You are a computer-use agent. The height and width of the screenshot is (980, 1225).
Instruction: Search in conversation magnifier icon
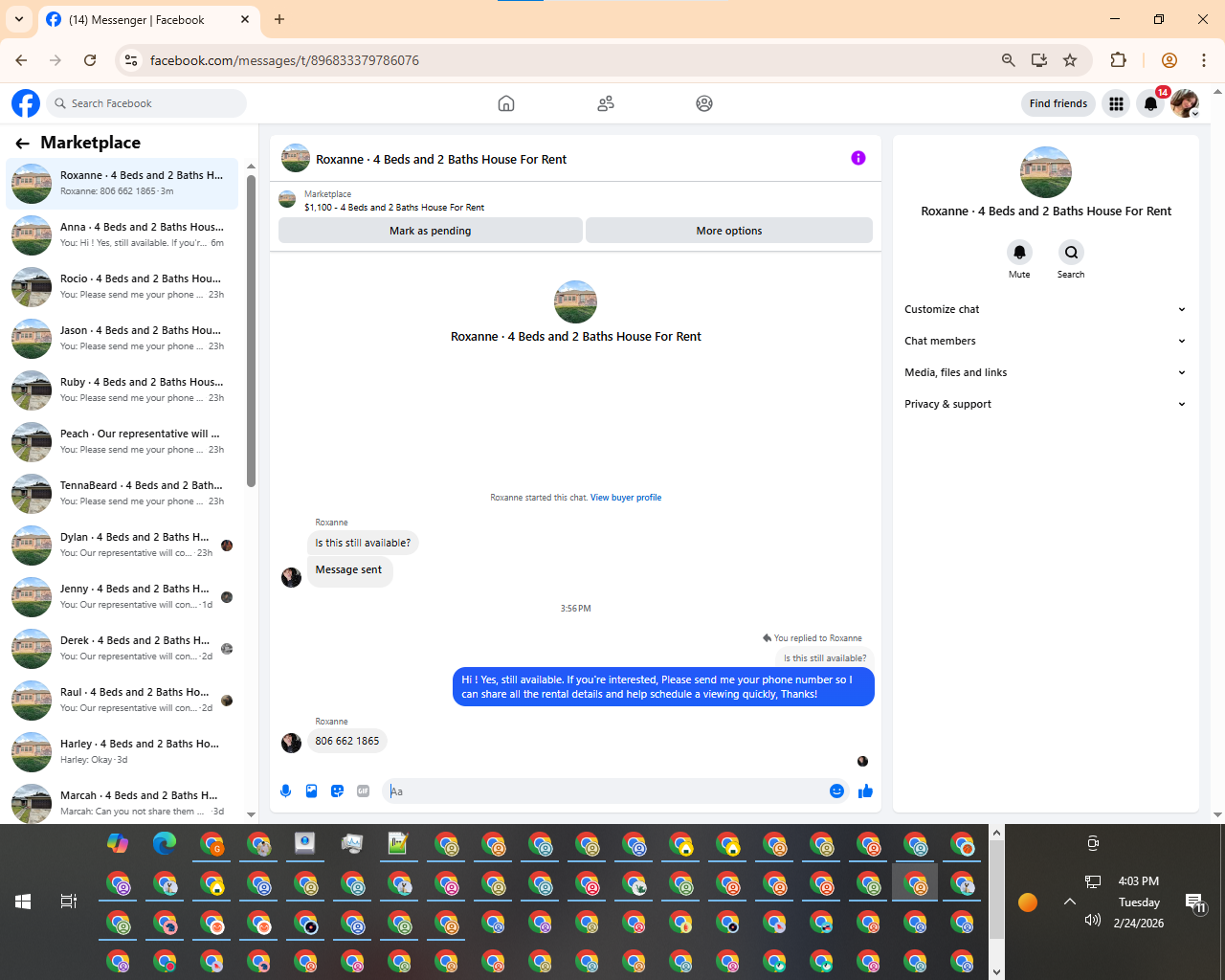click(x=1071, y=252)
